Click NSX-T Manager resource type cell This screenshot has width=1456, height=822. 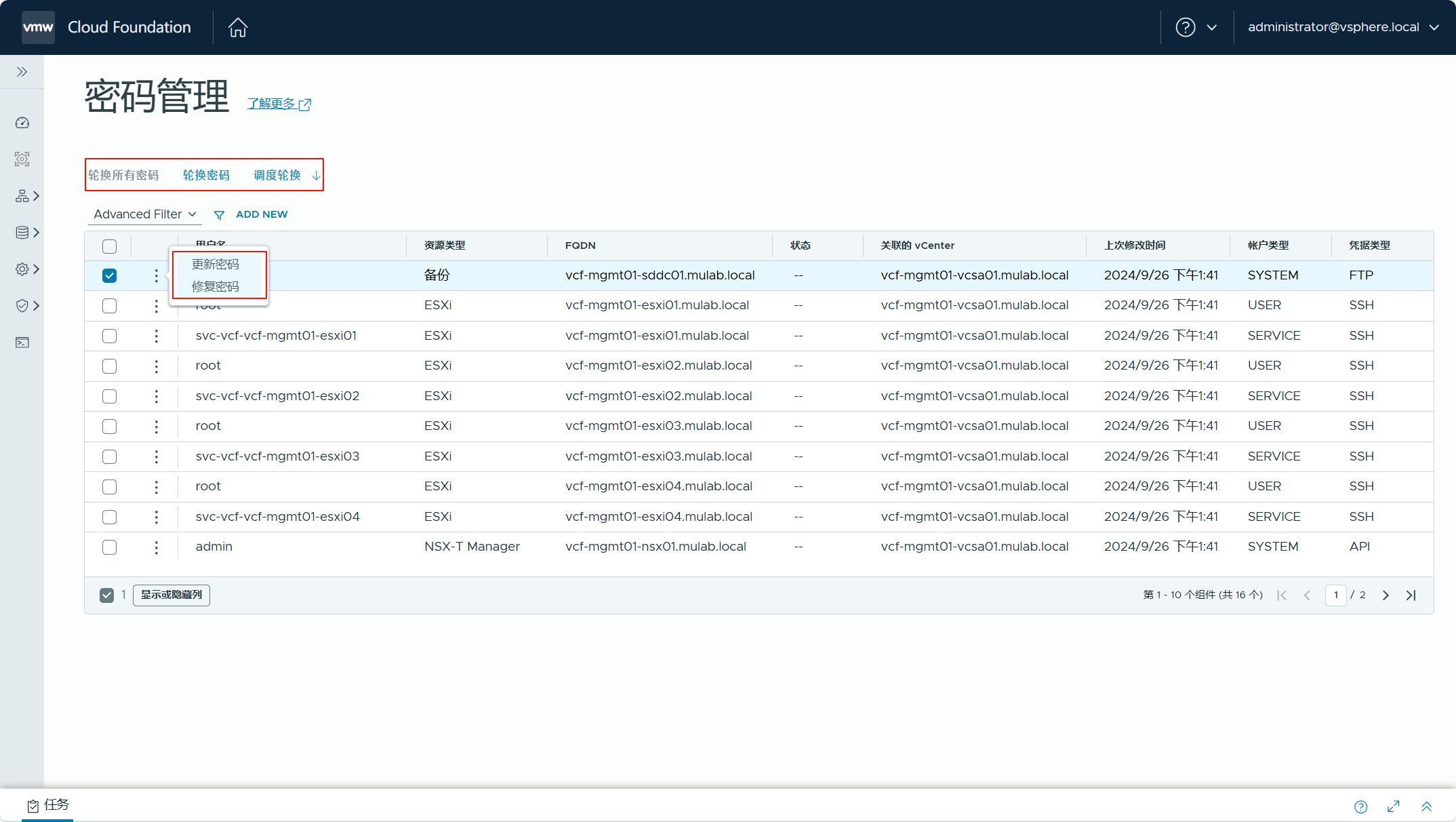pos(472,547)
